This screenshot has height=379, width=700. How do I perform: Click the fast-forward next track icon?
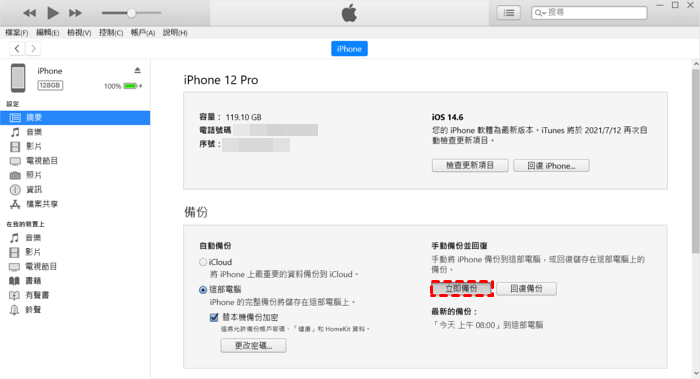pyautogui.click(x=75, y=13)
